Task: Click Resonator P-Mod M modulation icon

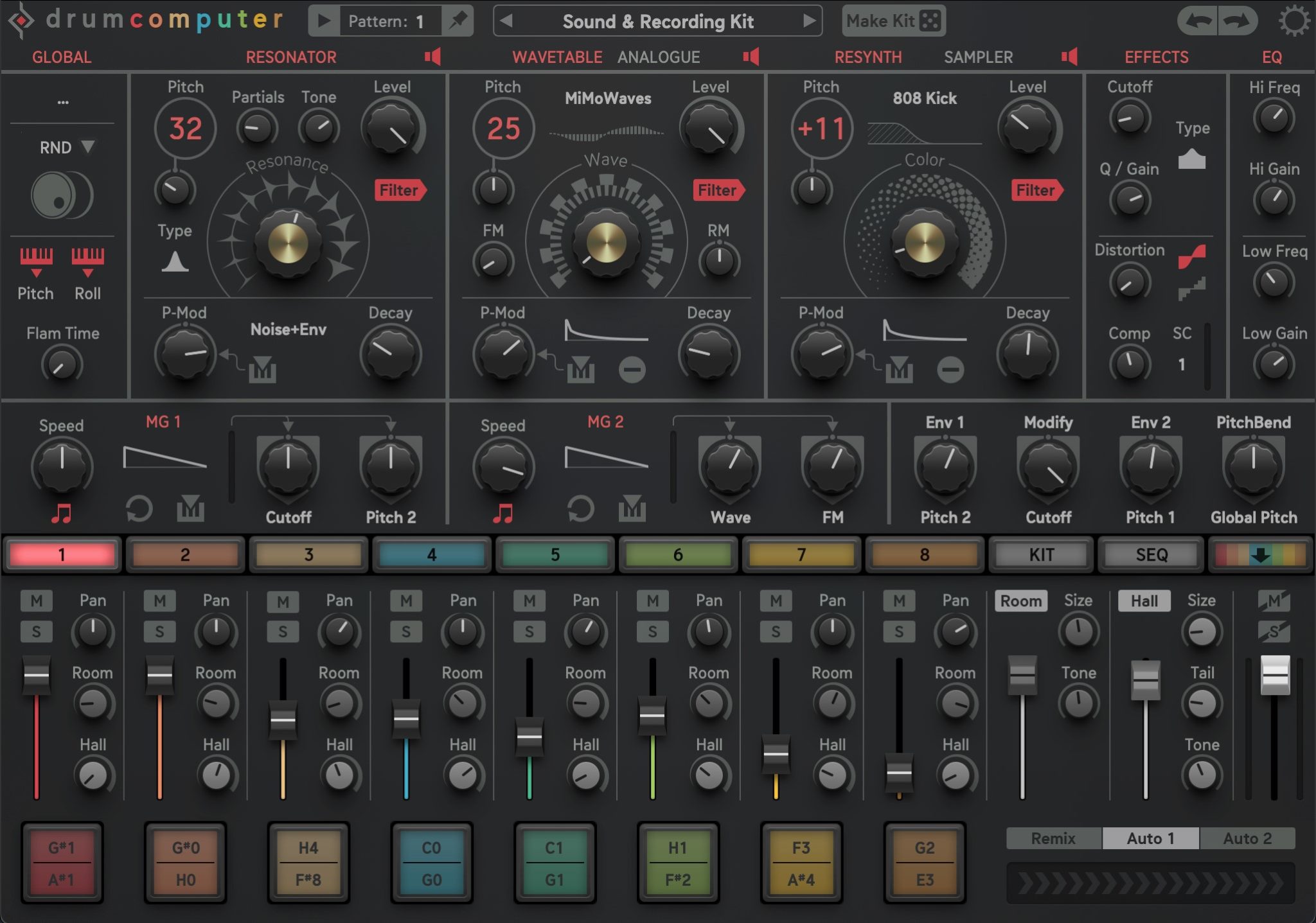Action: pyautogui.click(x=262, y=369)
